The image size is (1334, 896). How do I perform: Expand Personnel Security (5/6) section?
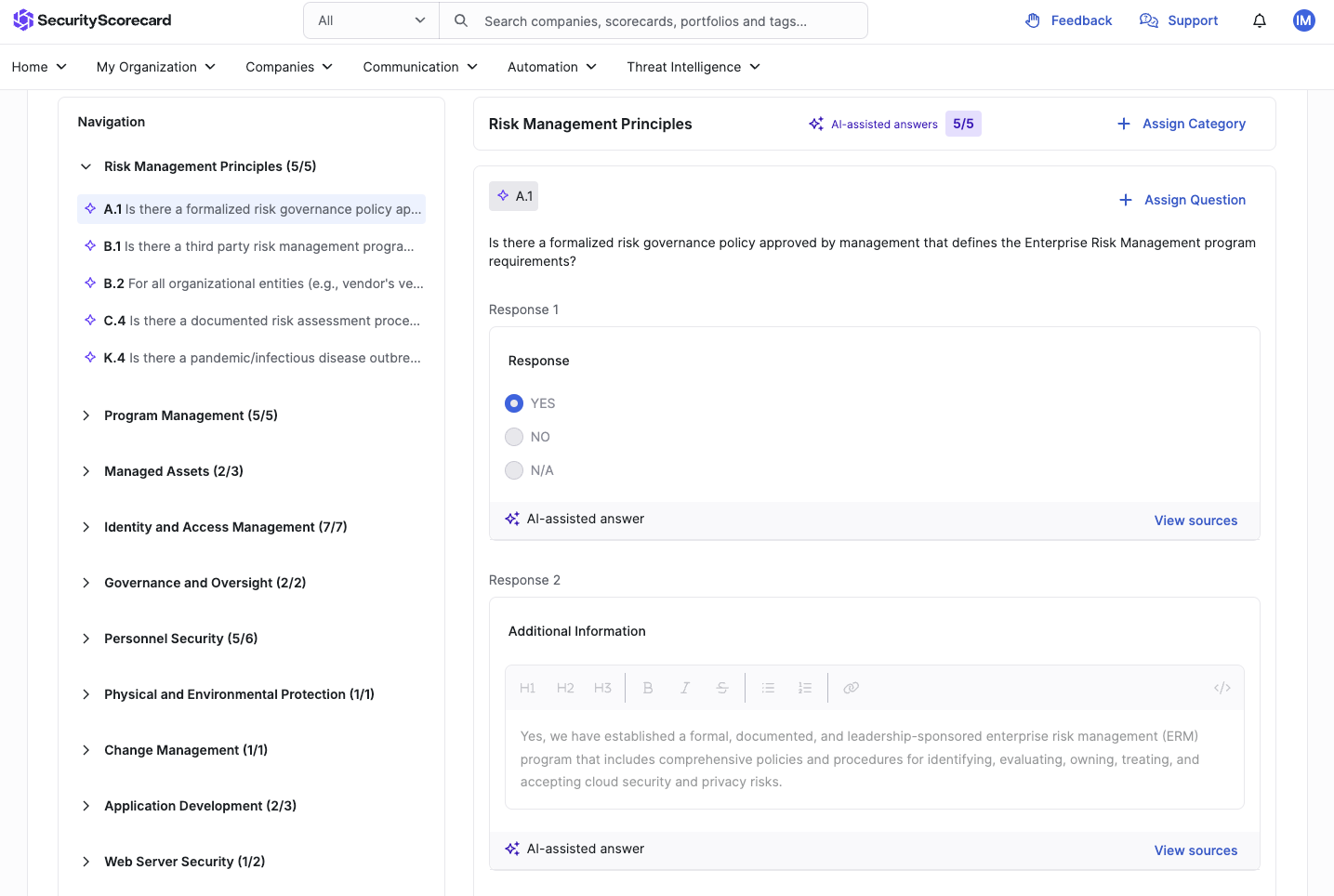pyautogui.click(x=86, y=639)
